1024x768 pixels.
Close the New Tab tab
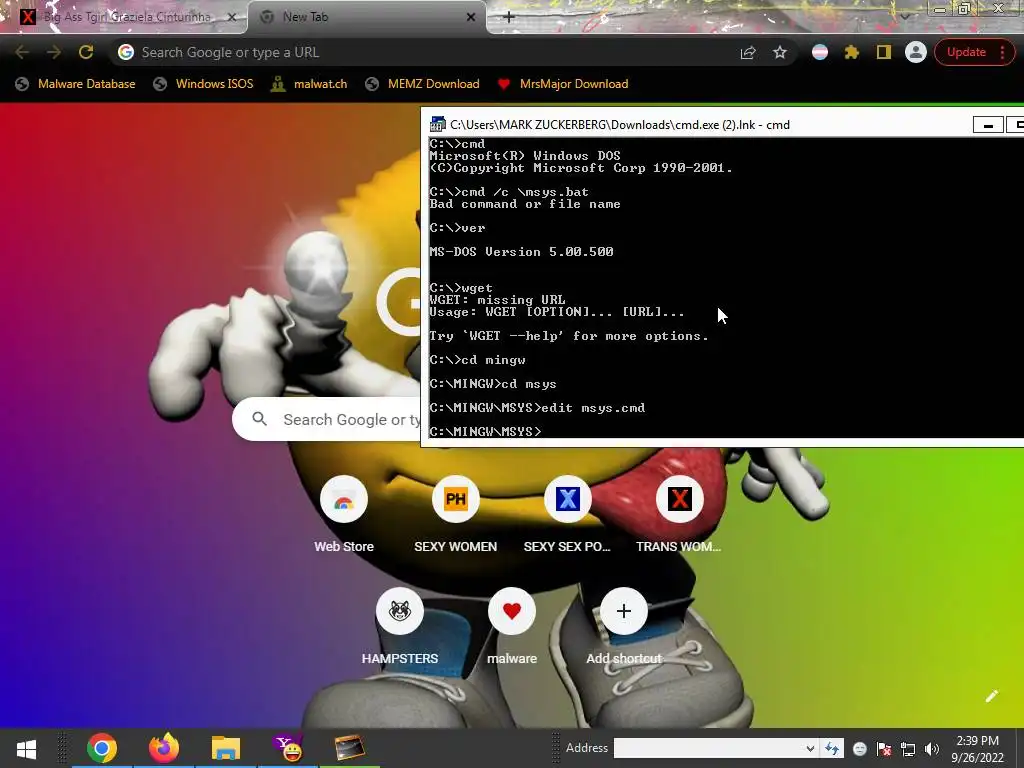pyautogui.click(x=471, y=17)
